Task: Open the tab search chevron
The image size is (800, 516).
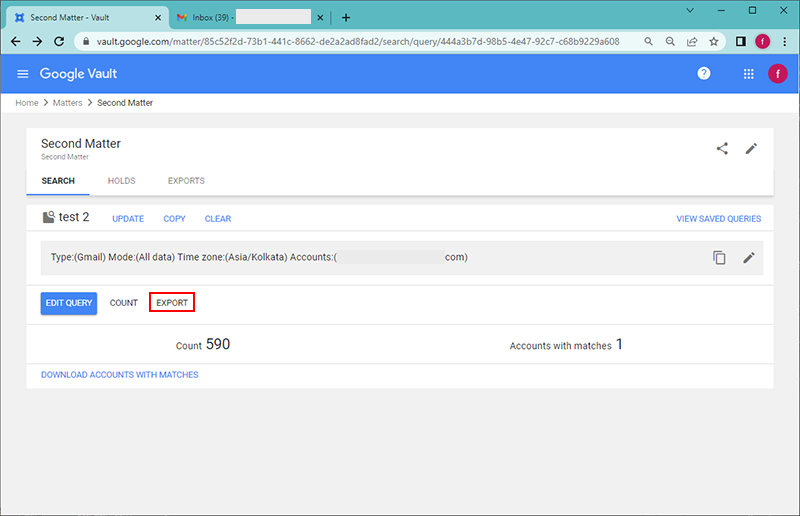Action: pyautogui.click(x=690, y=10)
